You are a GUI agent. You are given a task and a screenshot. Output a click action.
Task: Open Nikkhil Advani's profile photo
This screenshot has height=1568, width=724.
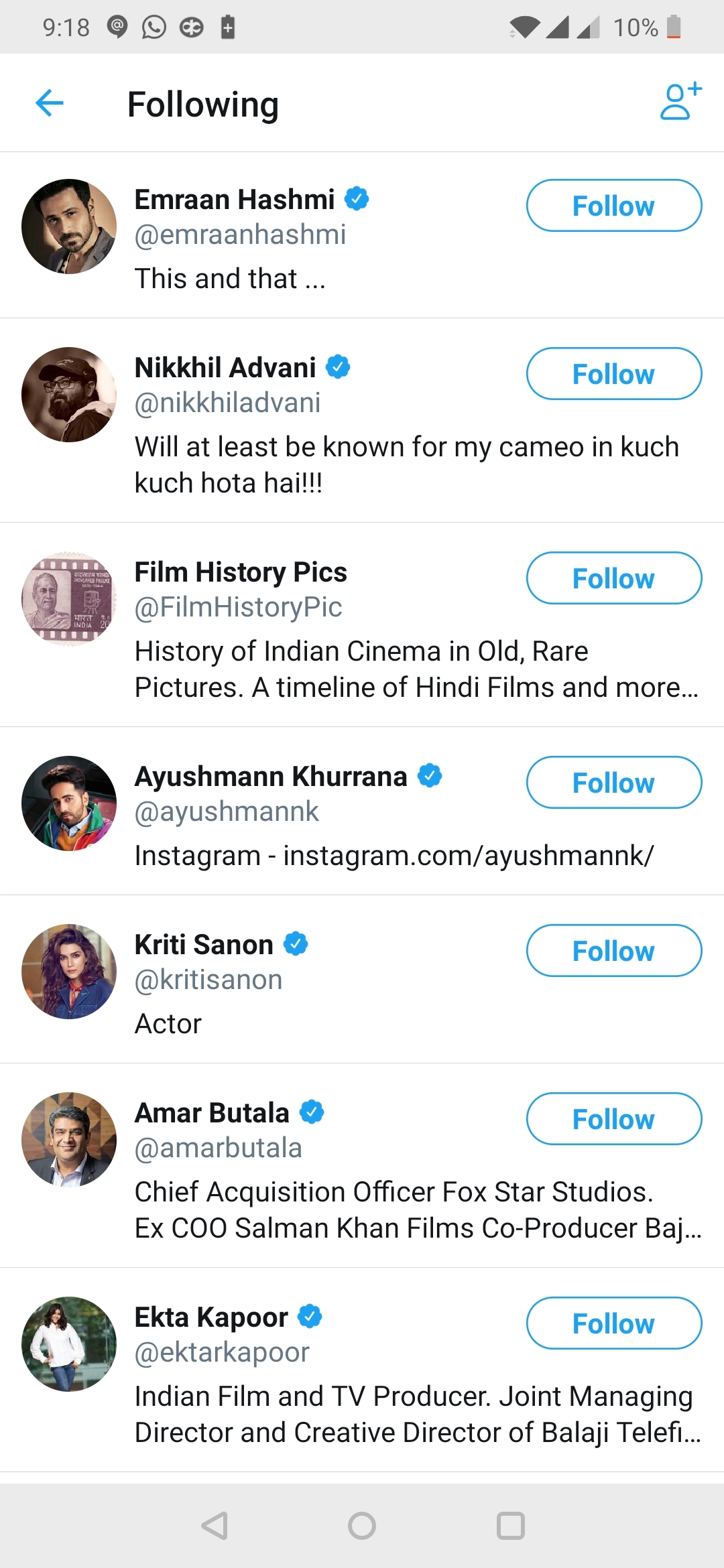(69, 395)
